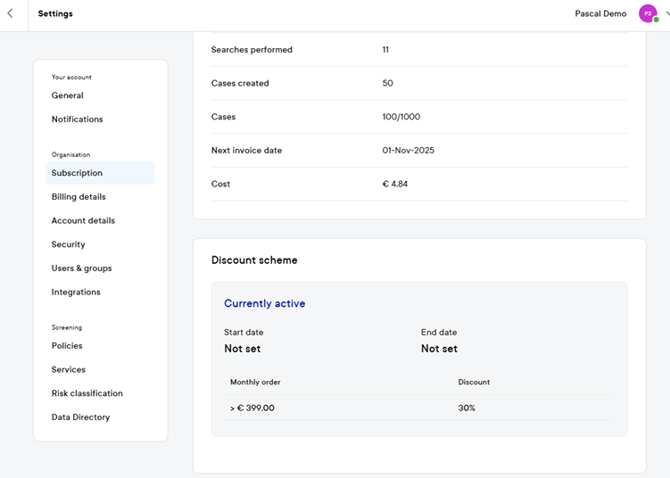Open the Services page
This screenshot has height=478, width=670.
(x=68, y=370)
